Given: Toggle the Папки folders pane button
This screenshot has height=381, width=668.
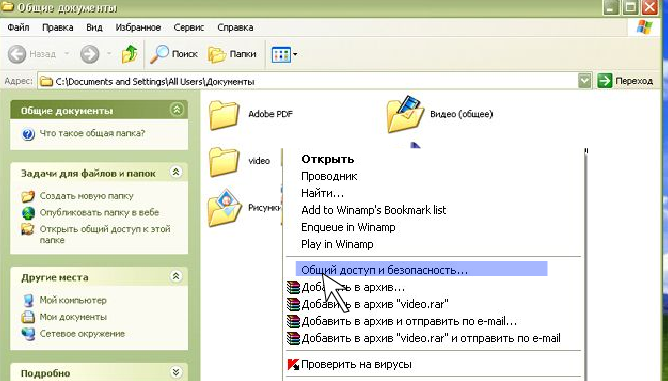Looking at the screenshot, I should 232,54.
